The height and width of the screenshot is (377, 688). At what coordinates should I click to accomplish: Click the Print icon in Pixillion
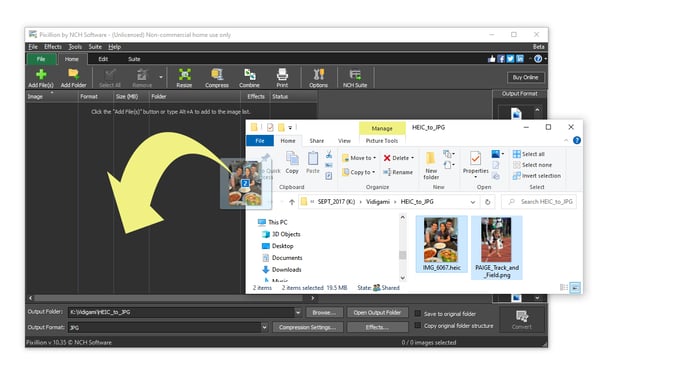pyautogui.click(x=282, y=78)
